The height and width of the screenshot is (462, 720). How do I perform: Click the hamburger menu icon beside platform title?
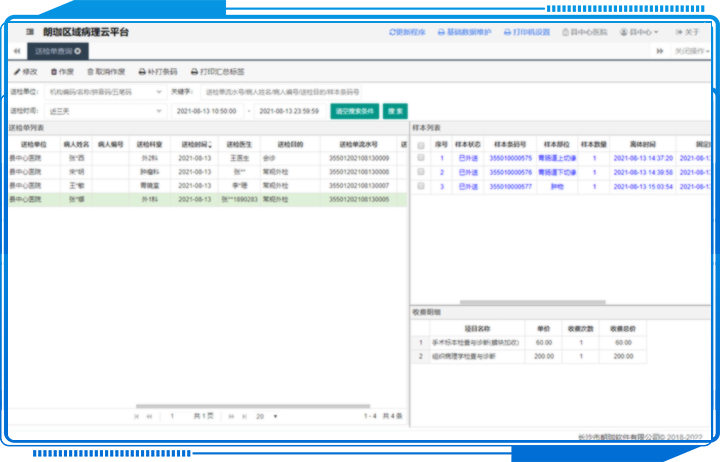pos(29,32)
